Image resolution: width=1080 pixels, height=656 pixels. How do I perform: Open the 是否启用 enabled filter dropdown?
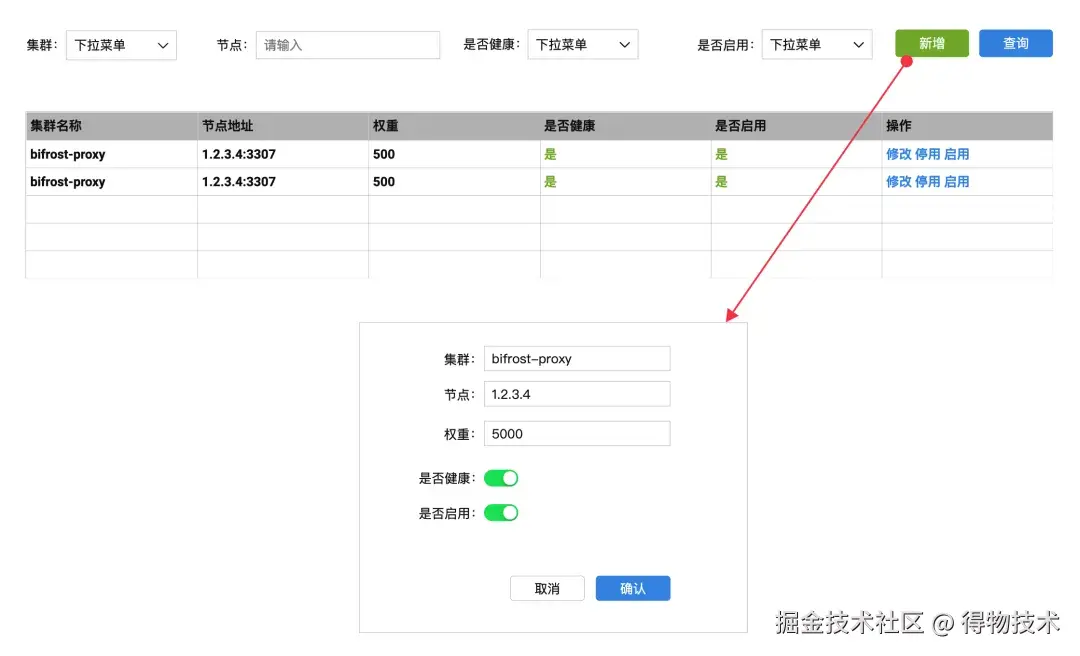coord(816,44)
